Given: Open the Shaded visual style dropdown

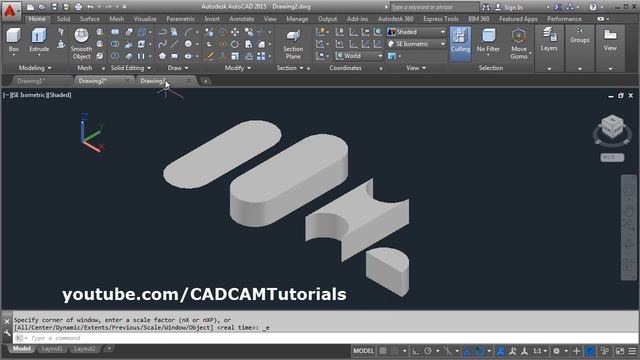Looking at the screenshot, I should tap(416, 32).
